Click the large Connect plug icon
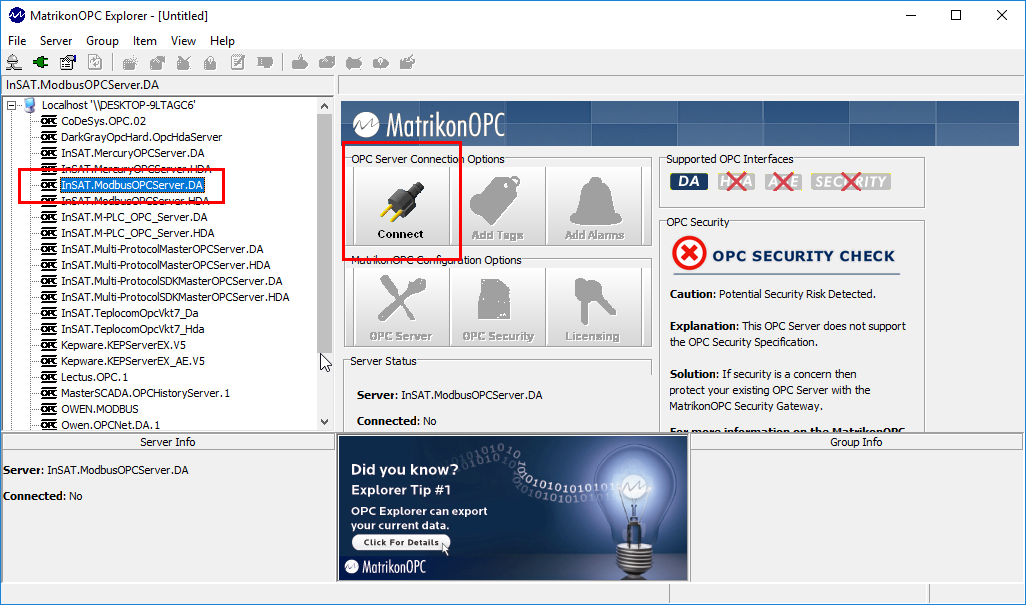This screenshot has height=605, width=1026. point(400,204)
